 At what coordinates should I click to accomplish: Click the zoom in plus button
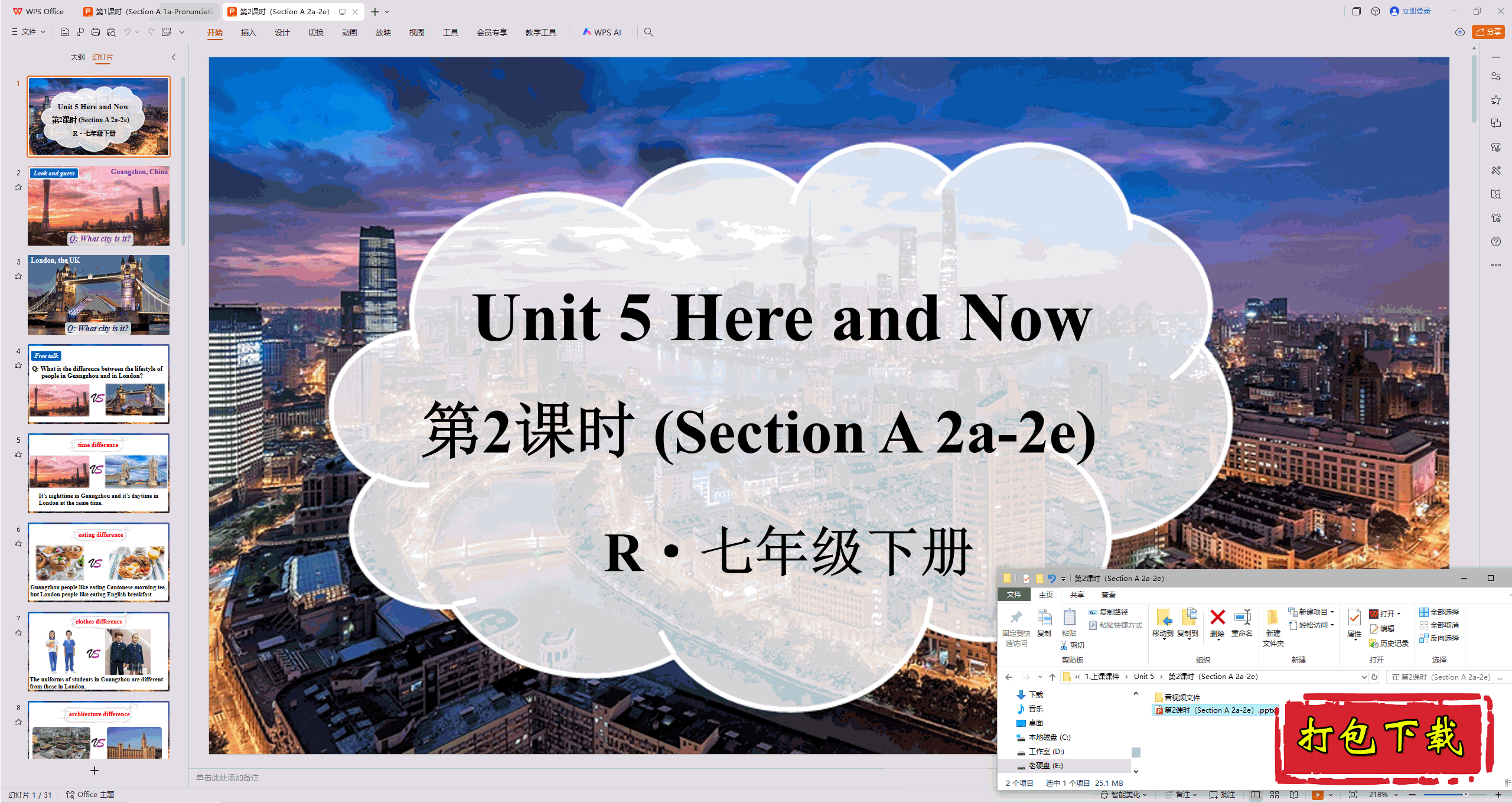[1498, 795]
